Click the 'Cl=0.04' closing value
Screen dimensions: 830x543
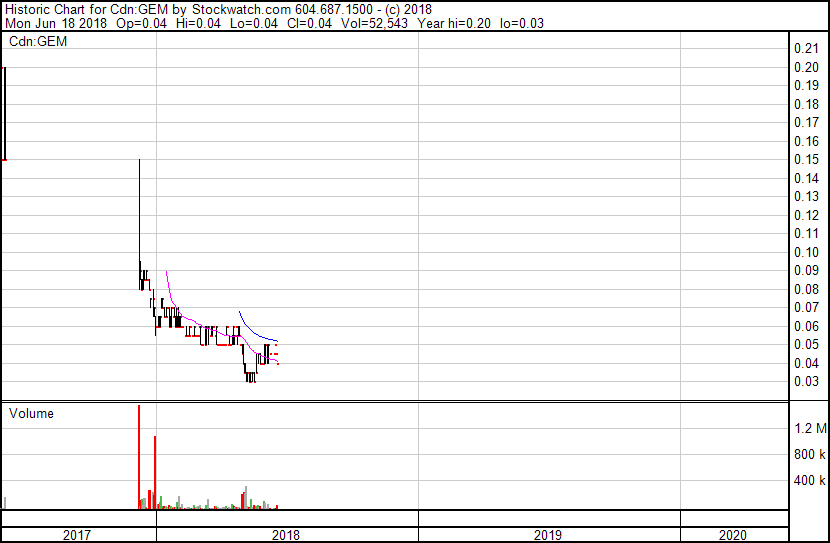[x=309, y=23]
